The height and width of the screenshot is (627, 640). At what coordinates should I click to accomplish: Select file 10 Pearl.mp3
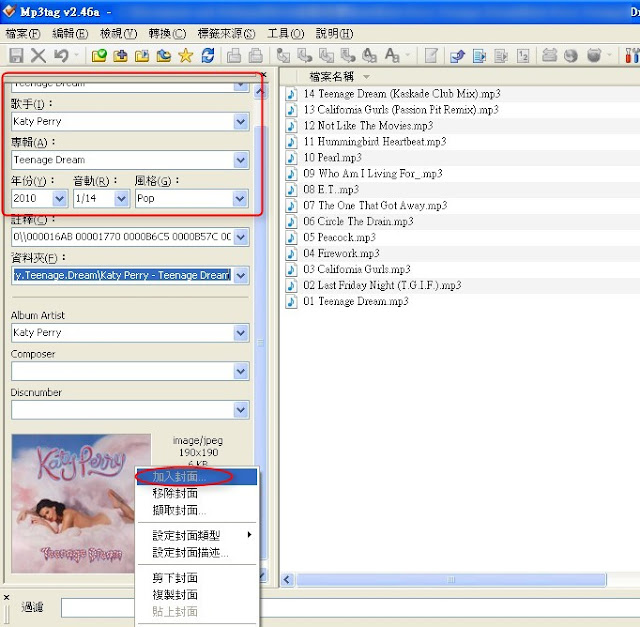coord(332,158)
